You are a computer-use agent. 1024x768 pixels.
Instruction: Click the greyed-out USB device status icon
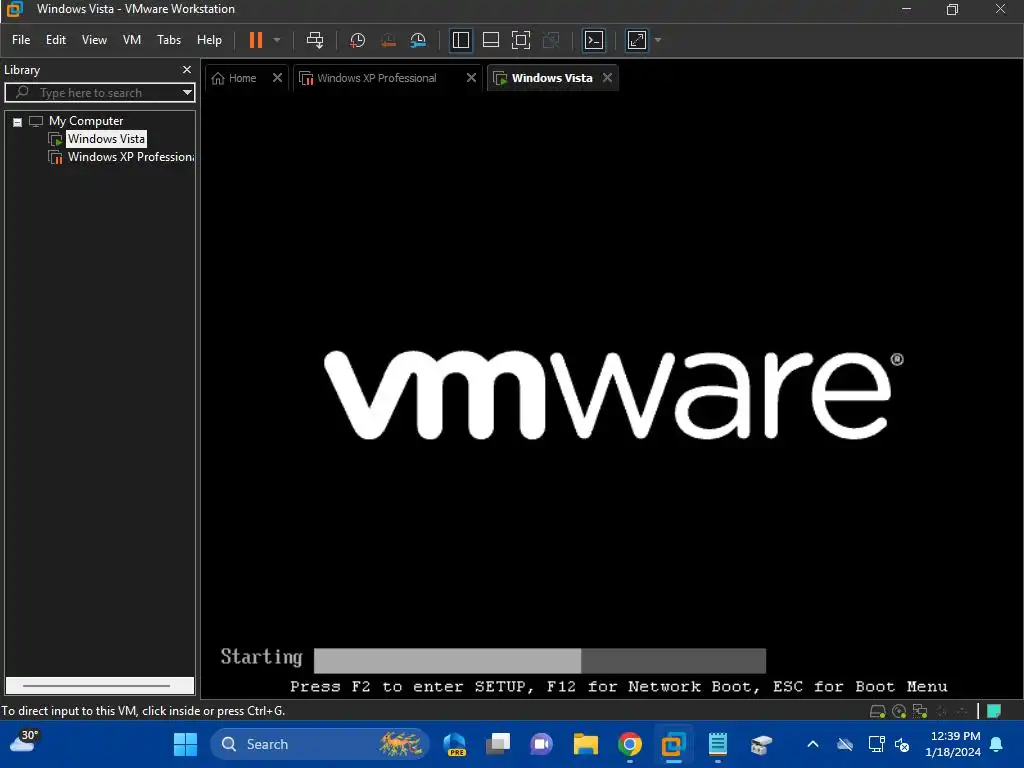(x=942, y=711)
